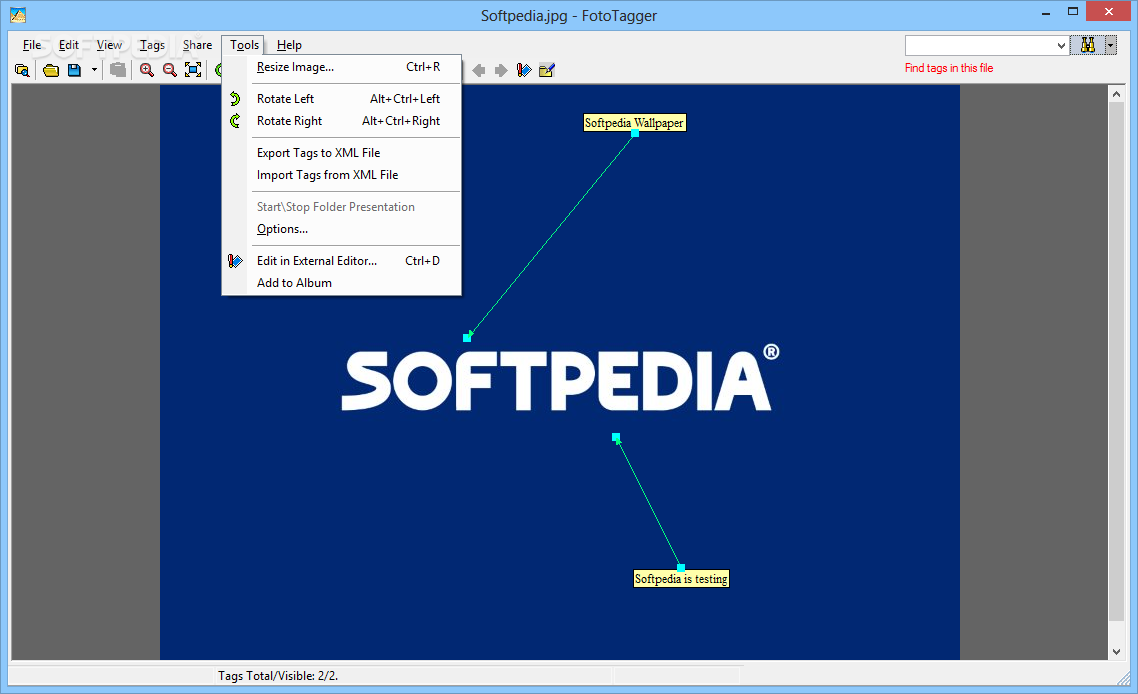The height and width of the screenshot is (694, 1138).
Task: Click the previous image arrow icon
Action: (478, 70)
